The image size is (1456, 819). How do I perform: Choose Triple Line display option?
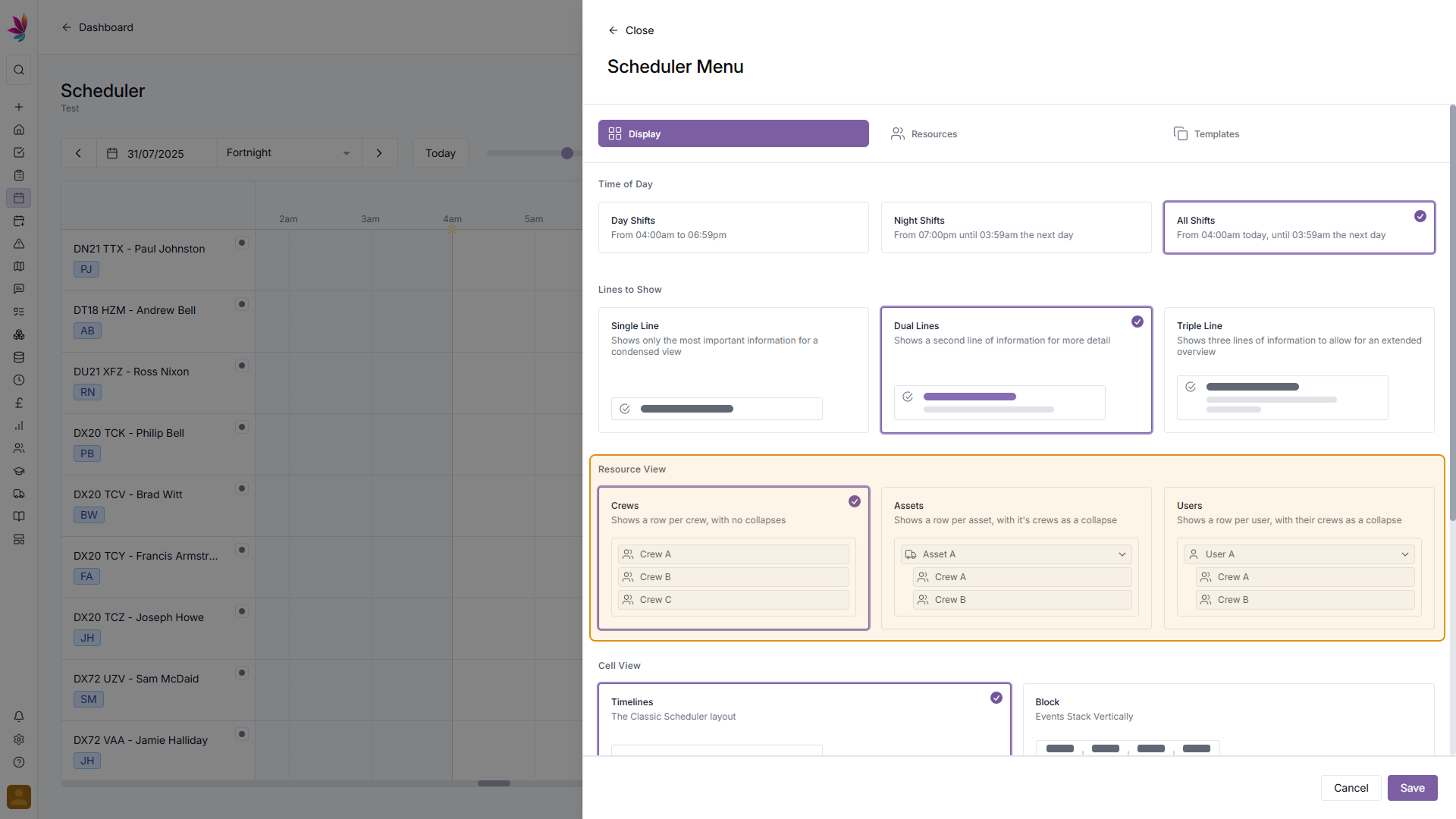(1299, 370)
